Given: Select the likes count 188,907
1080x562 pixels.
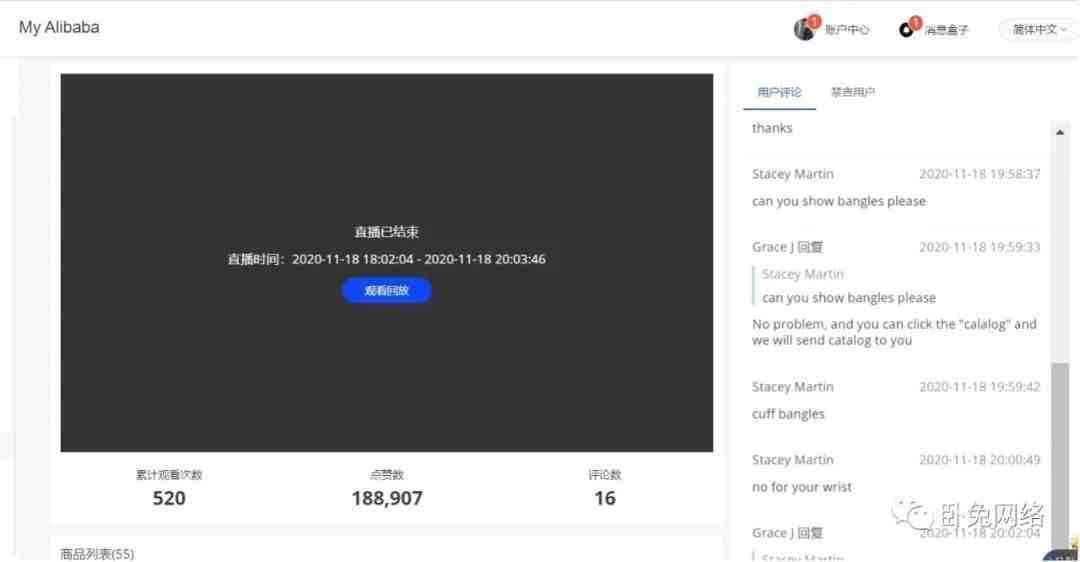Looking at the screenshot, I should (x=387, y=498).
